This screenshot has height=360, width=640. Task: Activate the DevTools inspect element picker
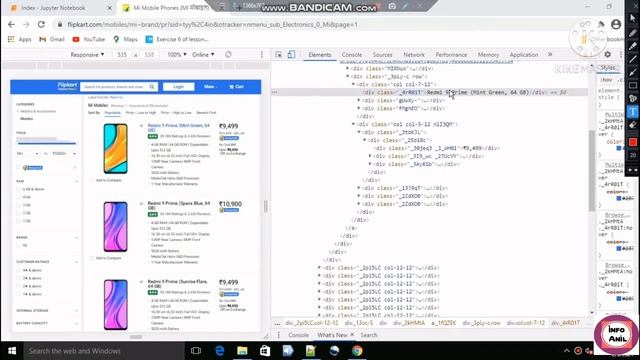(279, 54)
